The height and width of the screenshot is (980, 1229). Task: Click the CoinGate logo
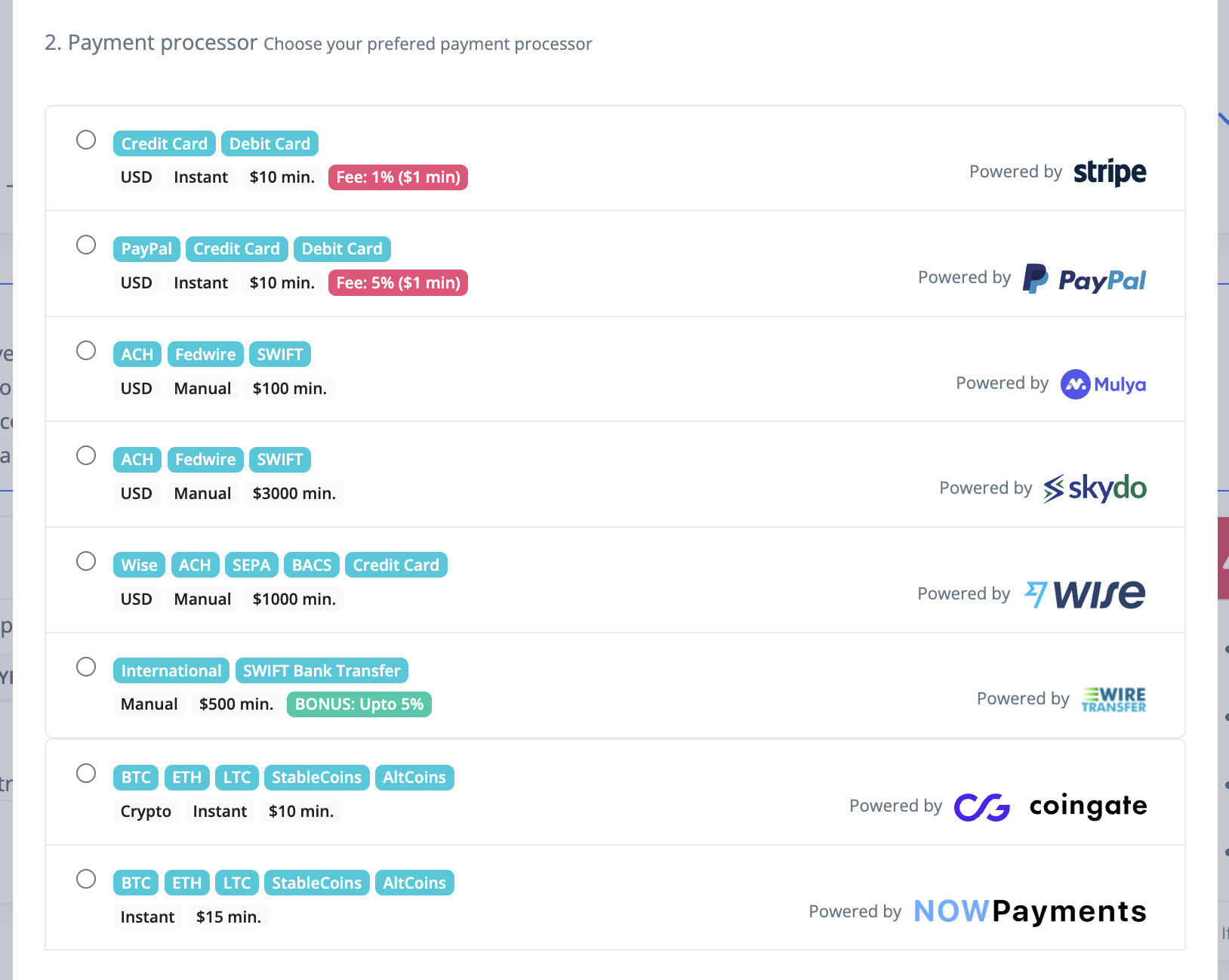tap(1050, 806)
